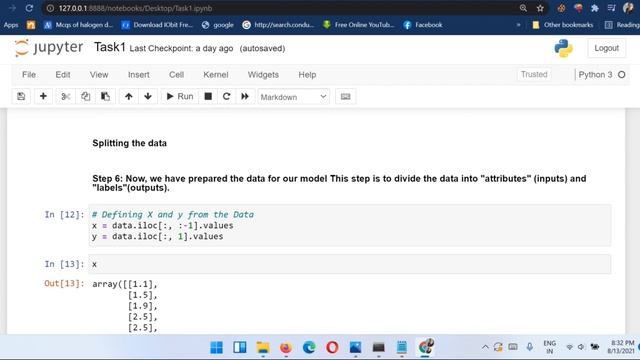Click the Python logo icon
Image resolution: width=640 pixels, height=360 pixels.
[564, 48]
